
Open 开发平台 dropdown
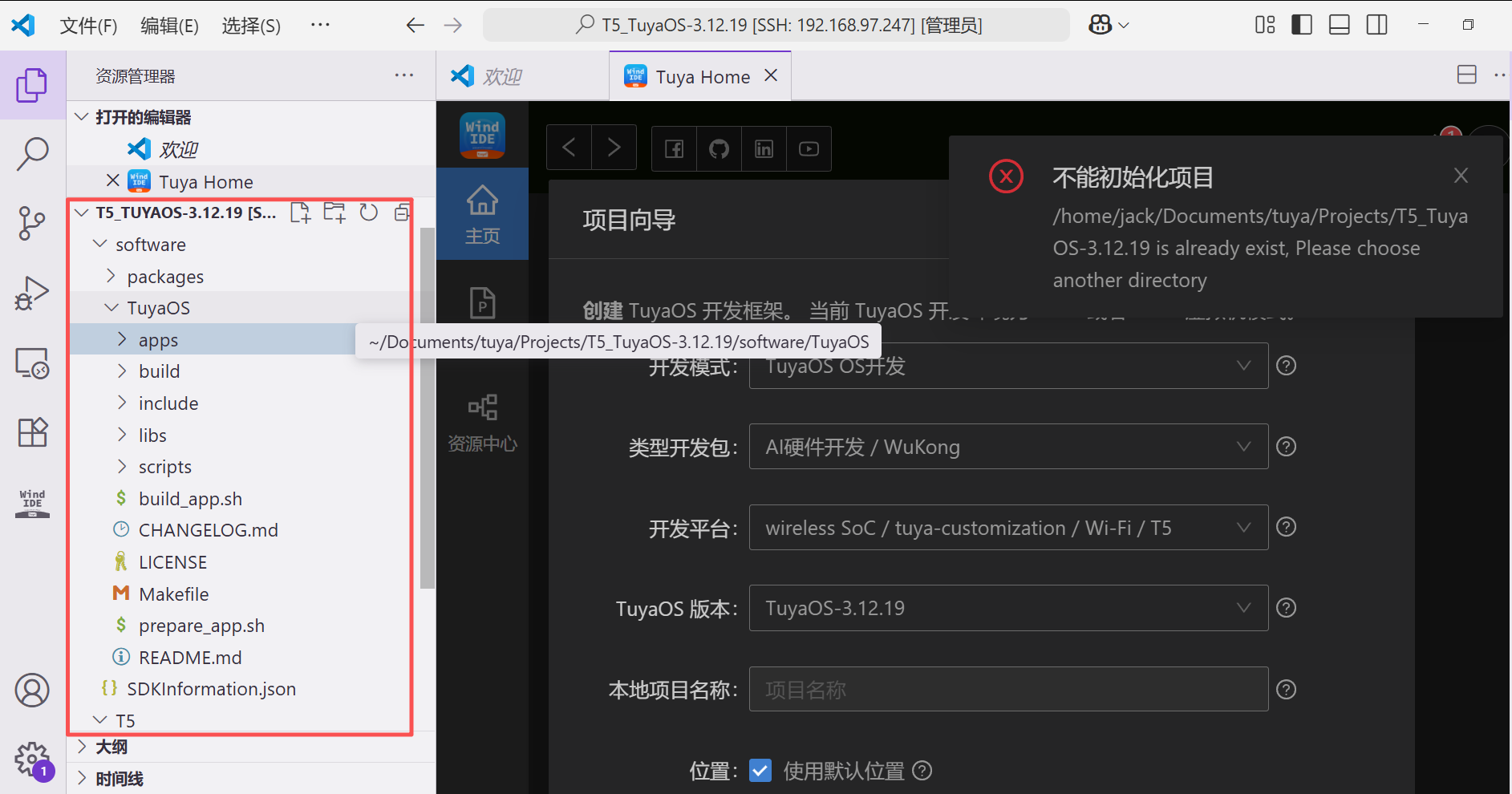tap(1008, 527)
